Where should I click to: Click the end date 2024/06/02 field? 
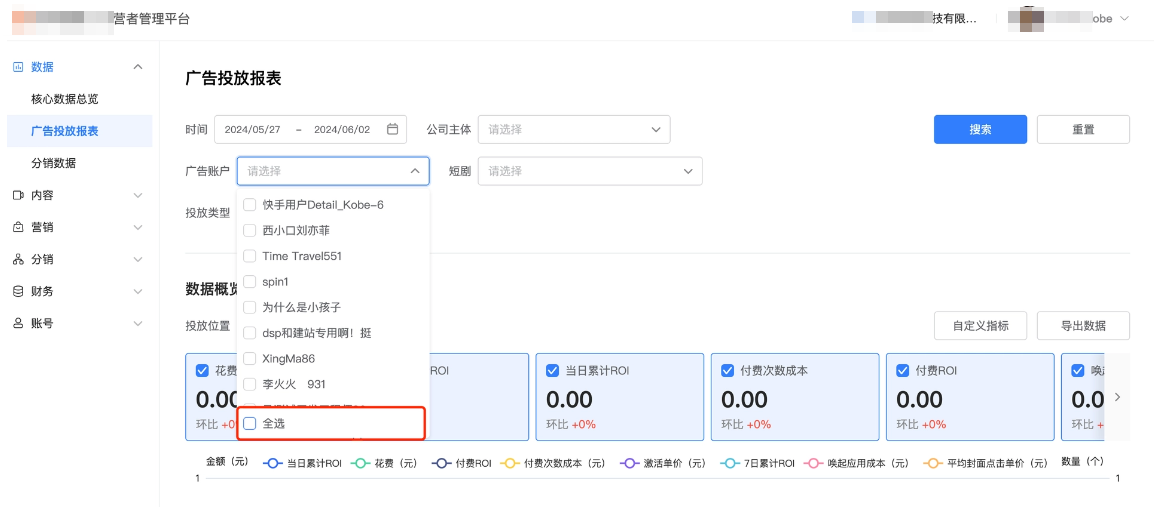coord(342,129)
